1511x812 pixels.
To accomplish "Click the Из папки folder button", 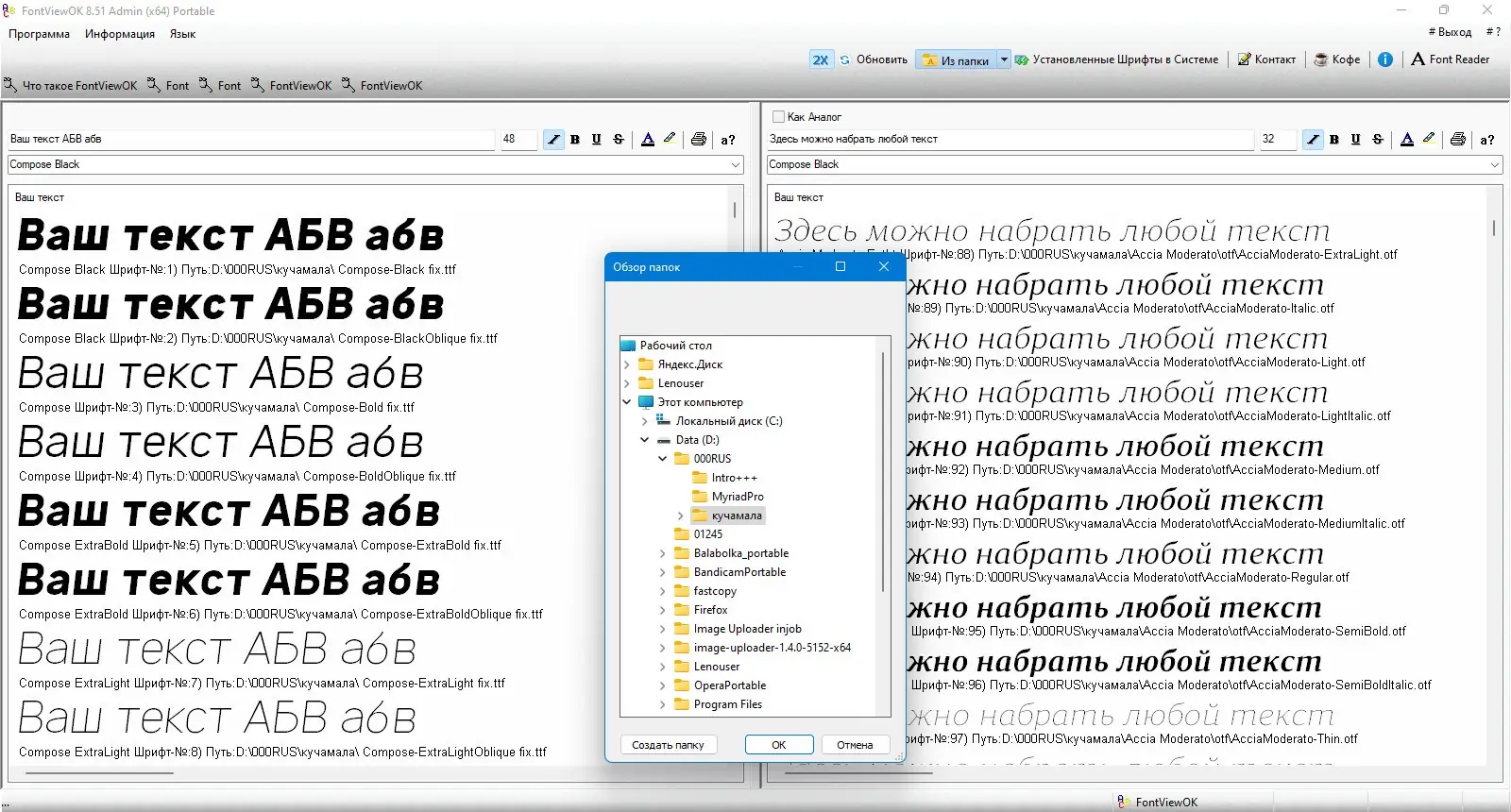I will point(956,59).
